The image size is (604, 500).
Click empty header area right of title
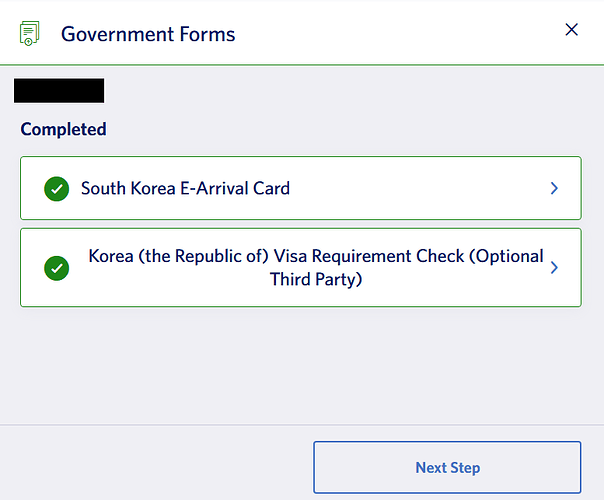[x=400, y=34]
